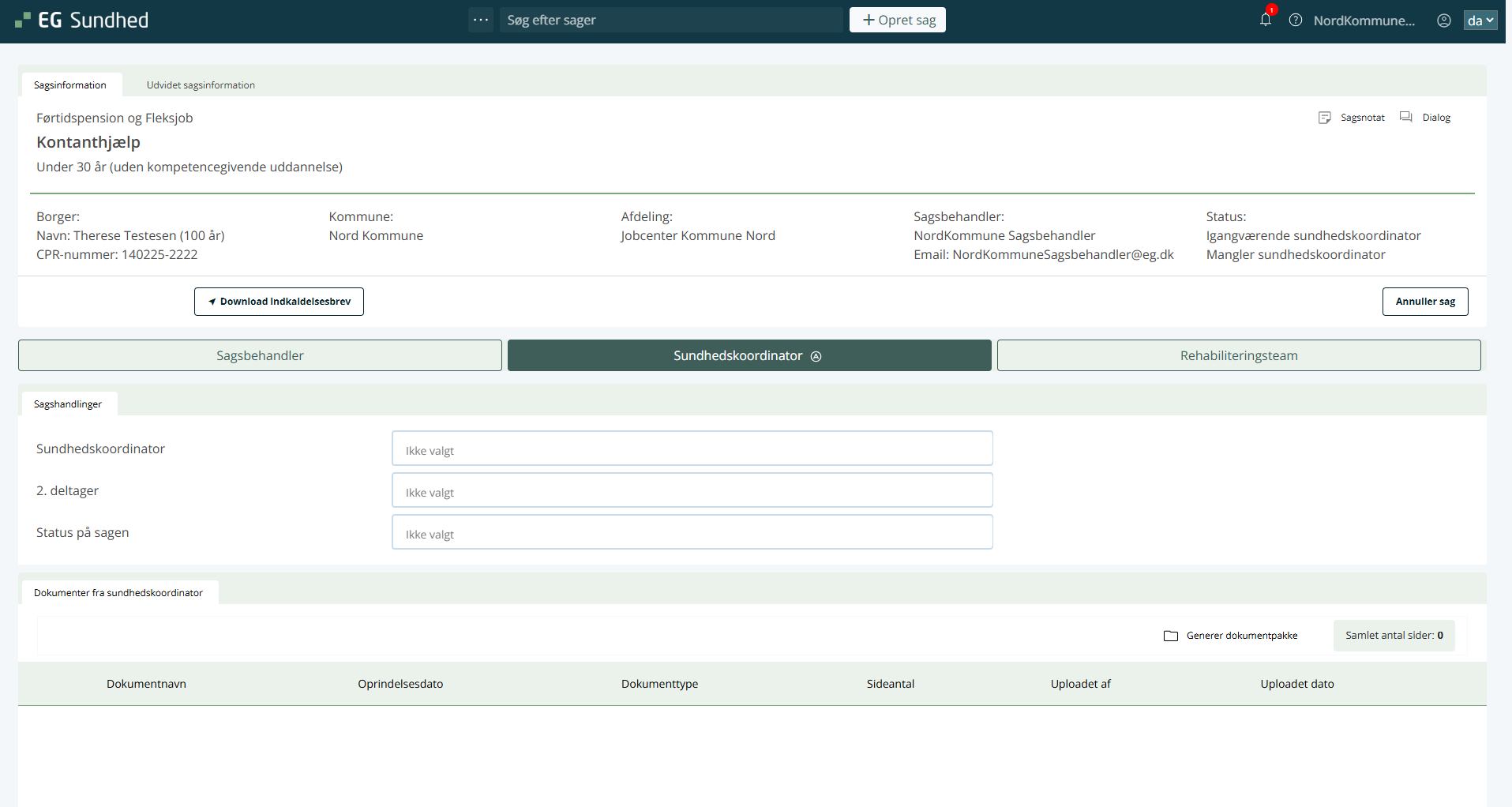Viewport: 1512px width, 807px height.
Task: Click the EG Sundhed logo
Action: tap(82, 21)
